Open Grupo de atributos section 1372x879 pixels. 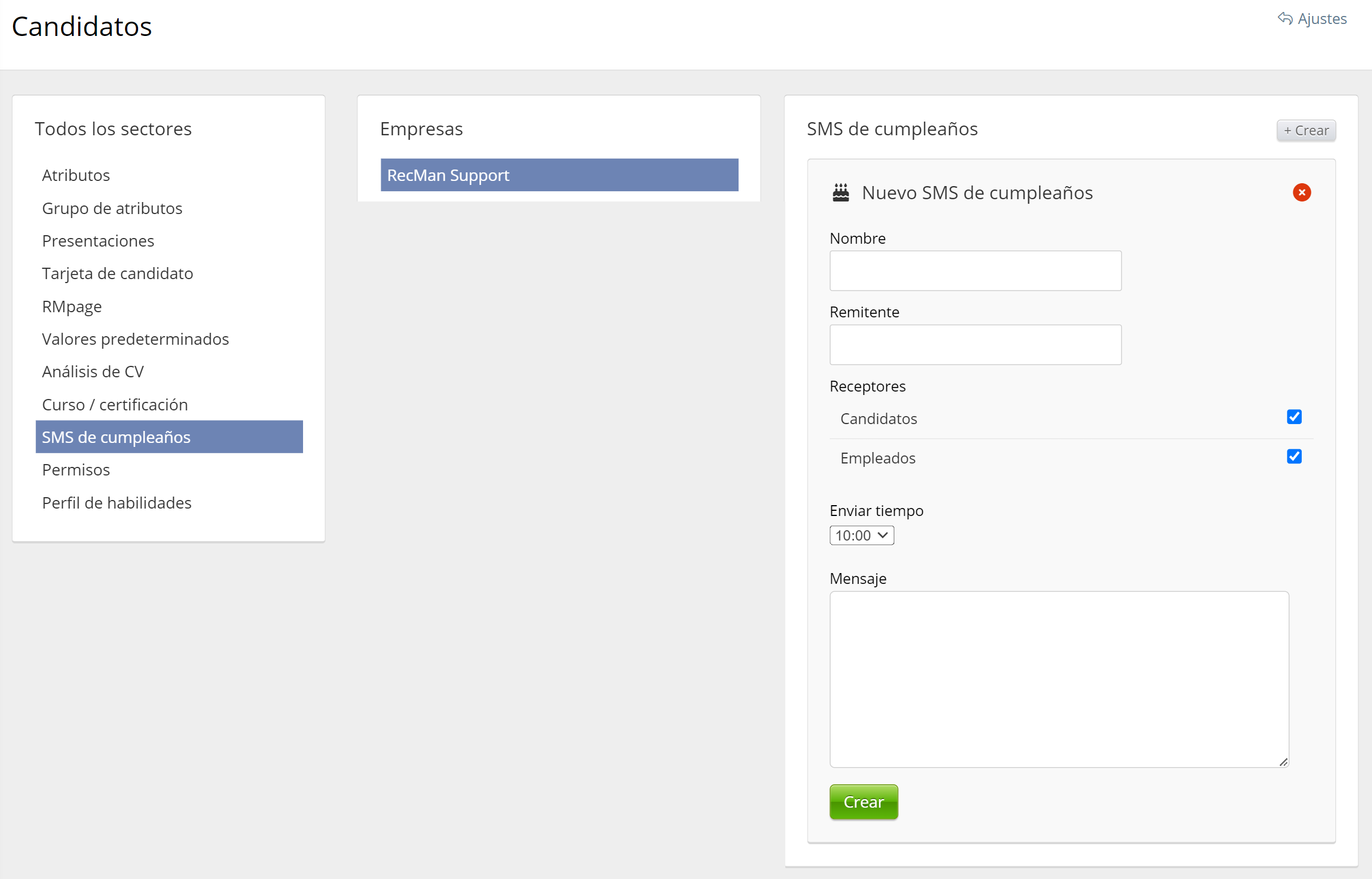pyautogui.click(x=112, y=208)
